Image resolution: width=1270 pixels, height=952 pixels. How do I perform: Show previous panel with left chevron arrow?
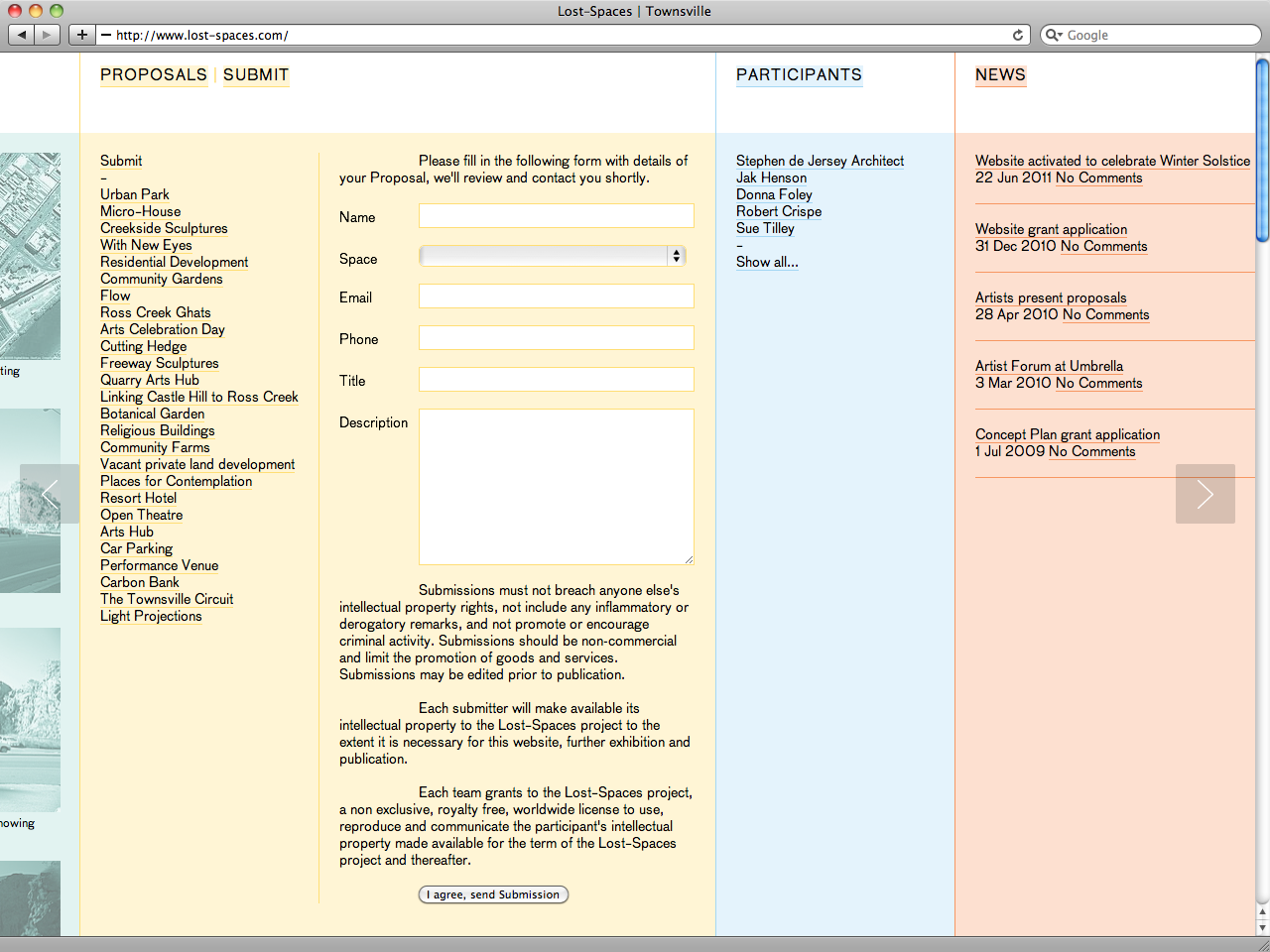(50, 494)
